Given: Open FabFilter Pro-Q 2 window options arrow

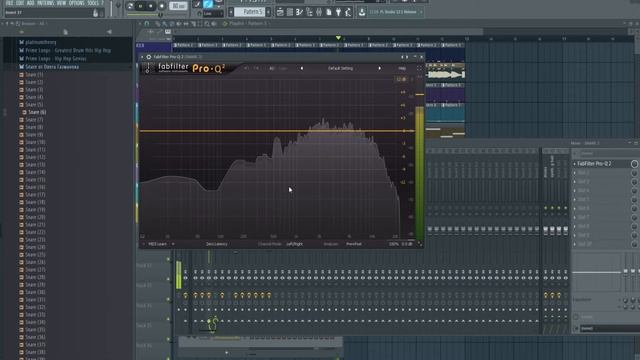Looking at the screenshot, I should (x=142, y=57).
